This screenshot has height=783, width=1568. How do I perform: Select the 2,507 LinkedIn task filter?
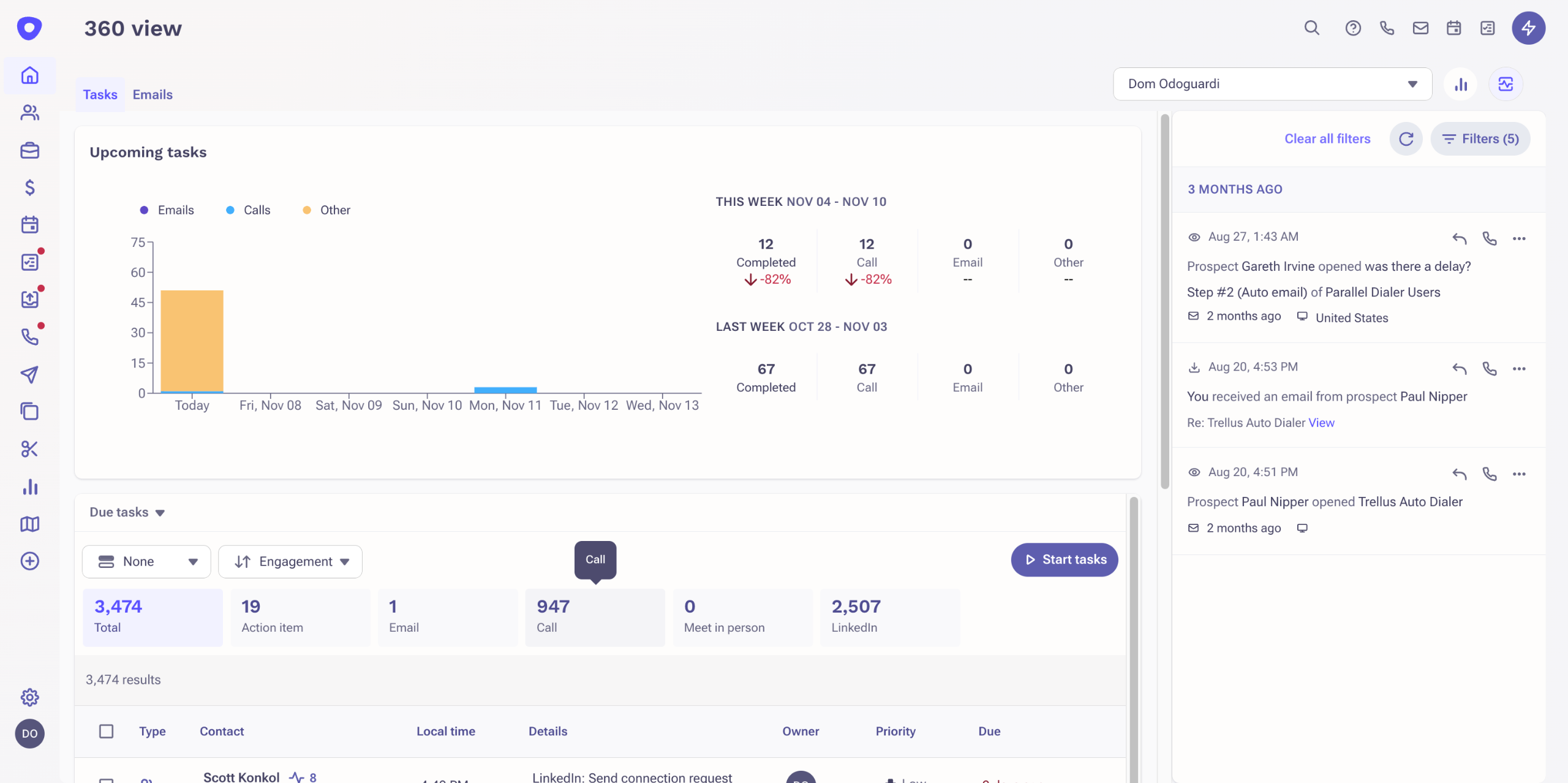click(x=889, y=616)
